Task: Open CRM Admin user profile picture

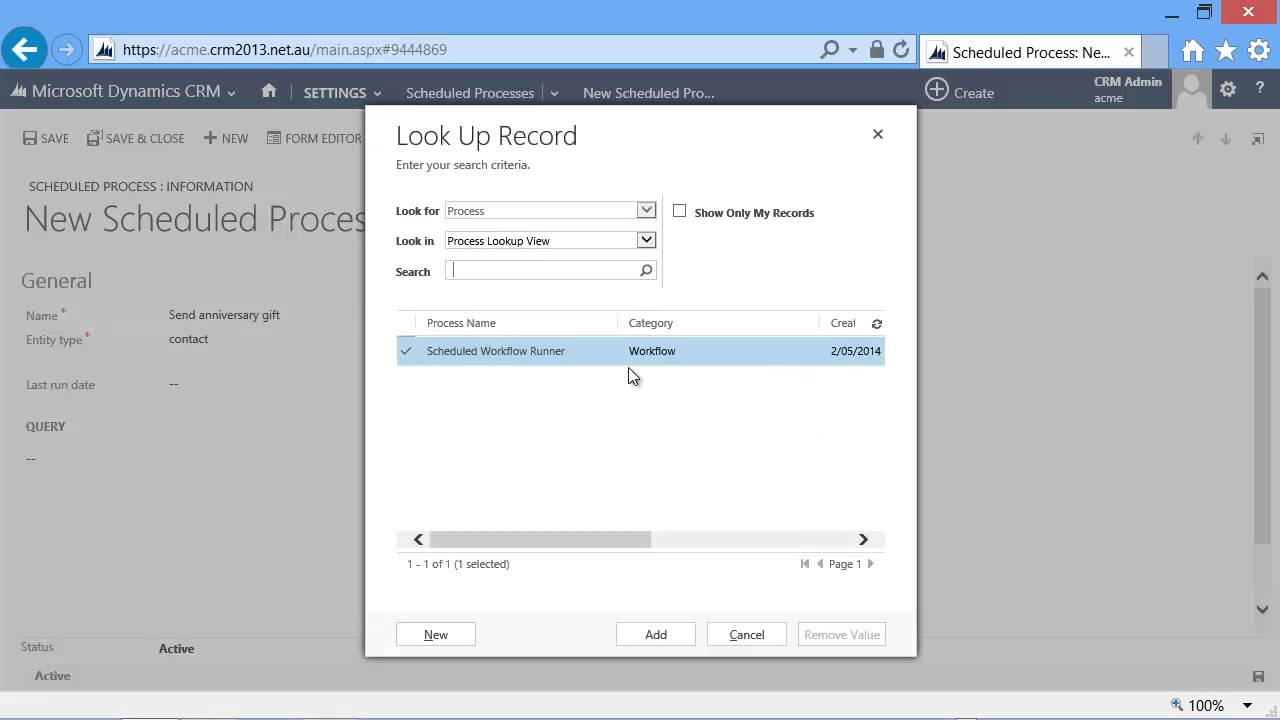Action: [1191, 90]
